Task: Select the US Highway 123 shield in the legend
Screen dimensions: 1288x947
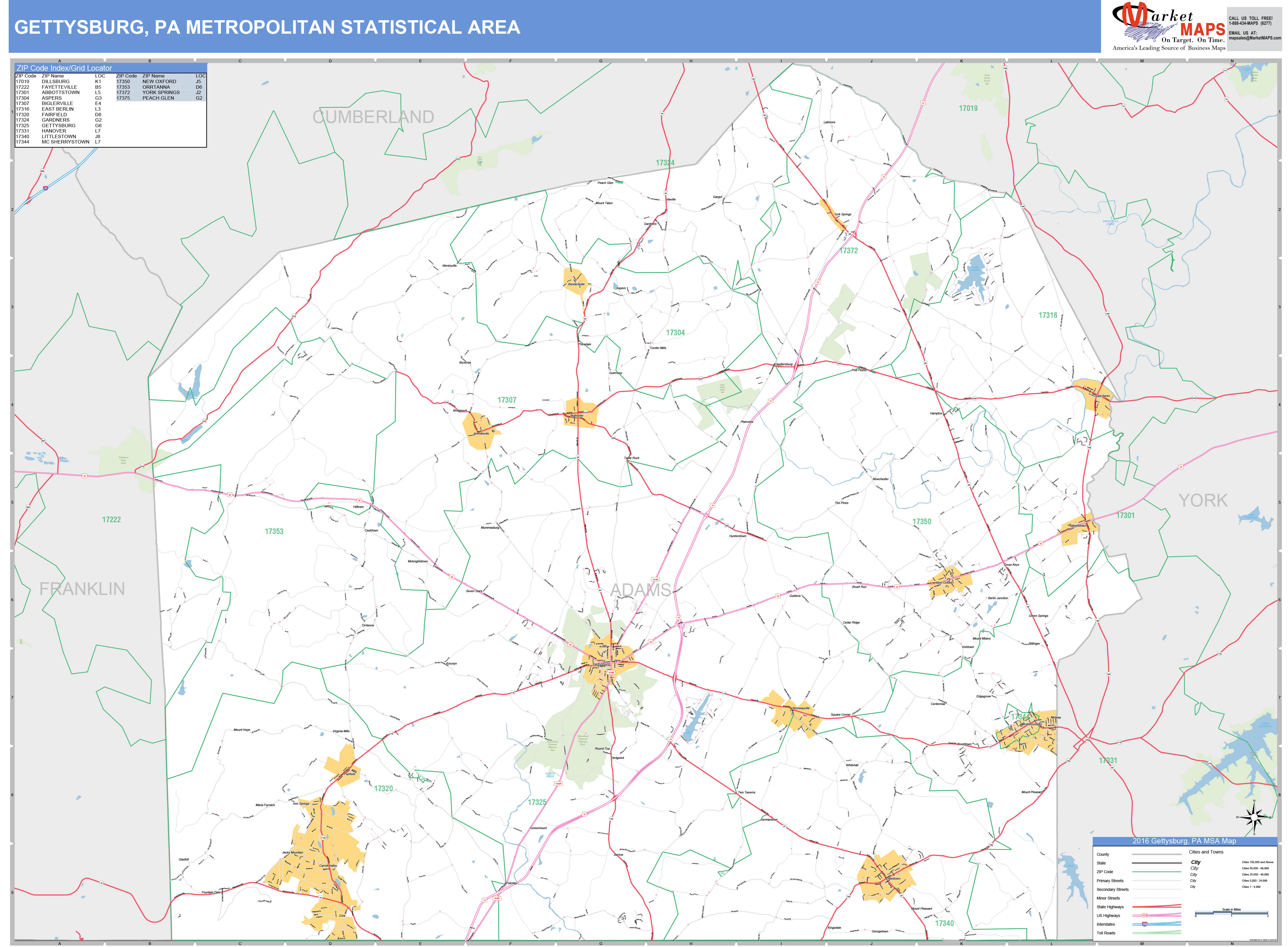Action: coord(1145,916)
